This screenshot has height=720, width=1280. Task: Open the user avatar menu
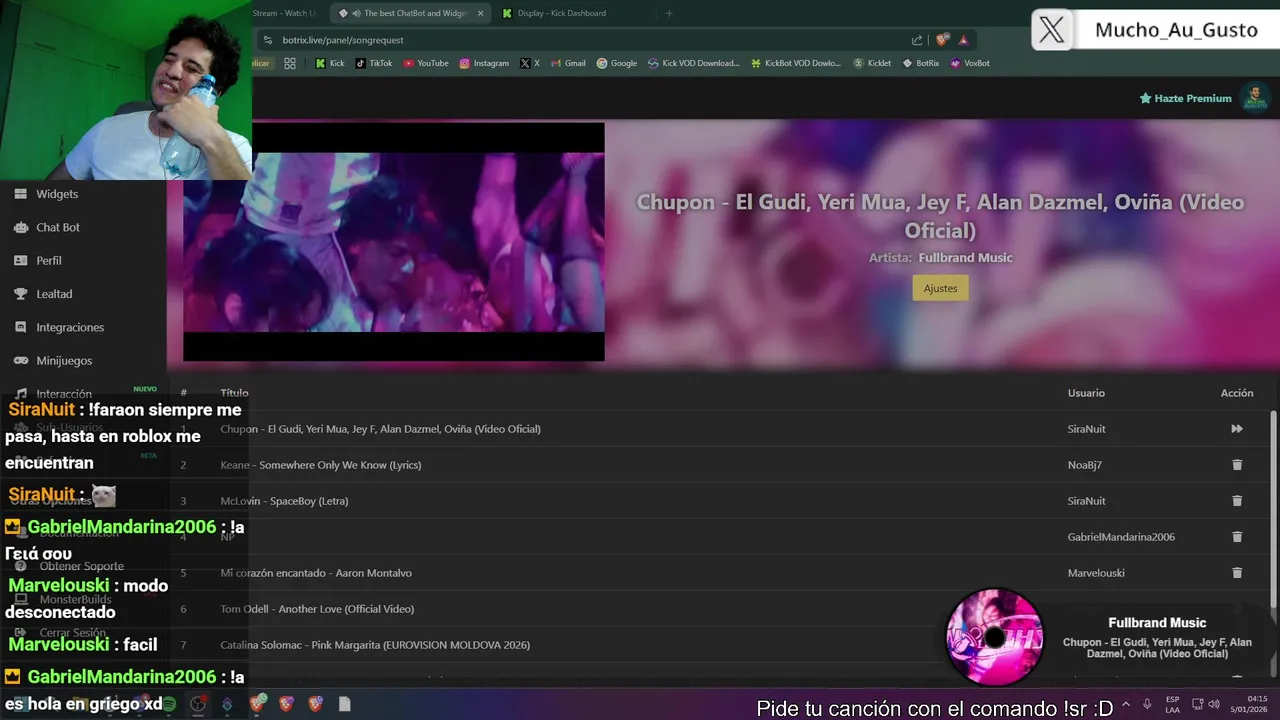point(1254,98)
